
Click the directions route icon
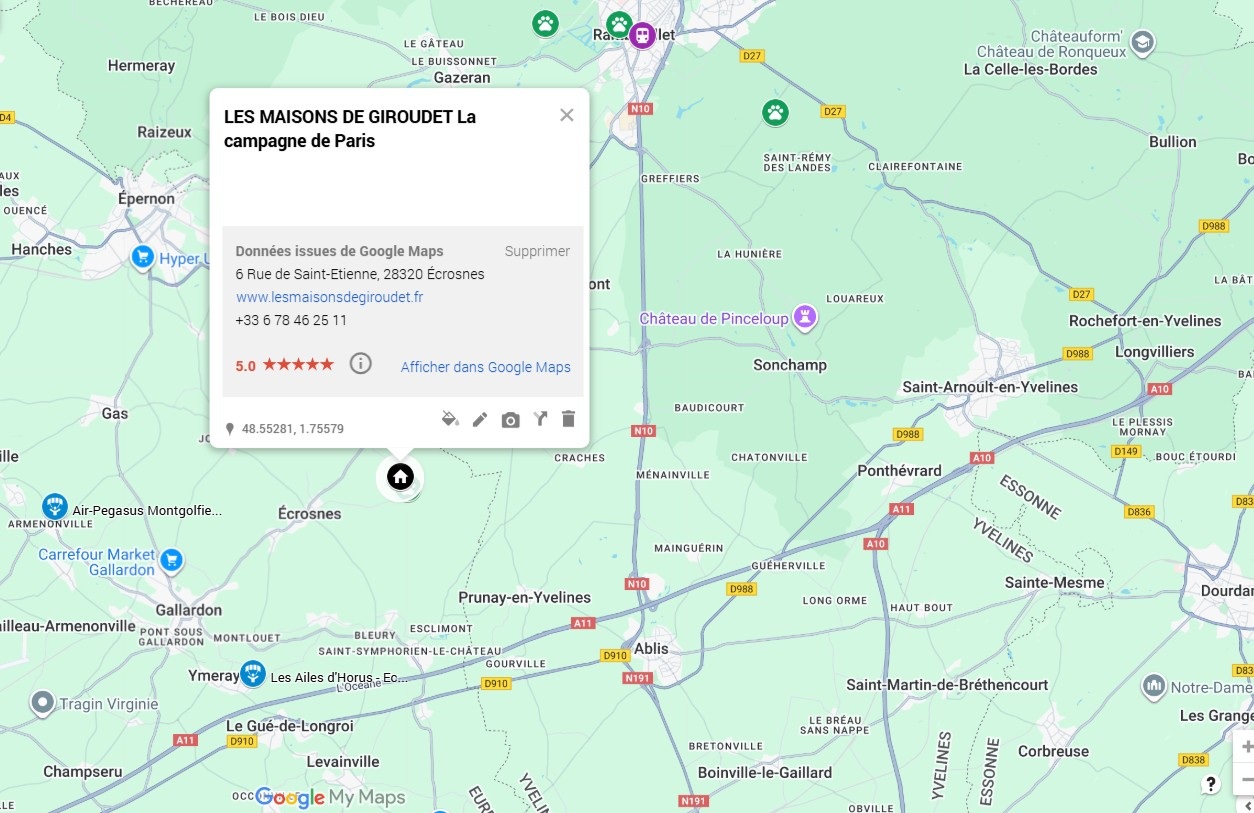(x=540, y=419)
